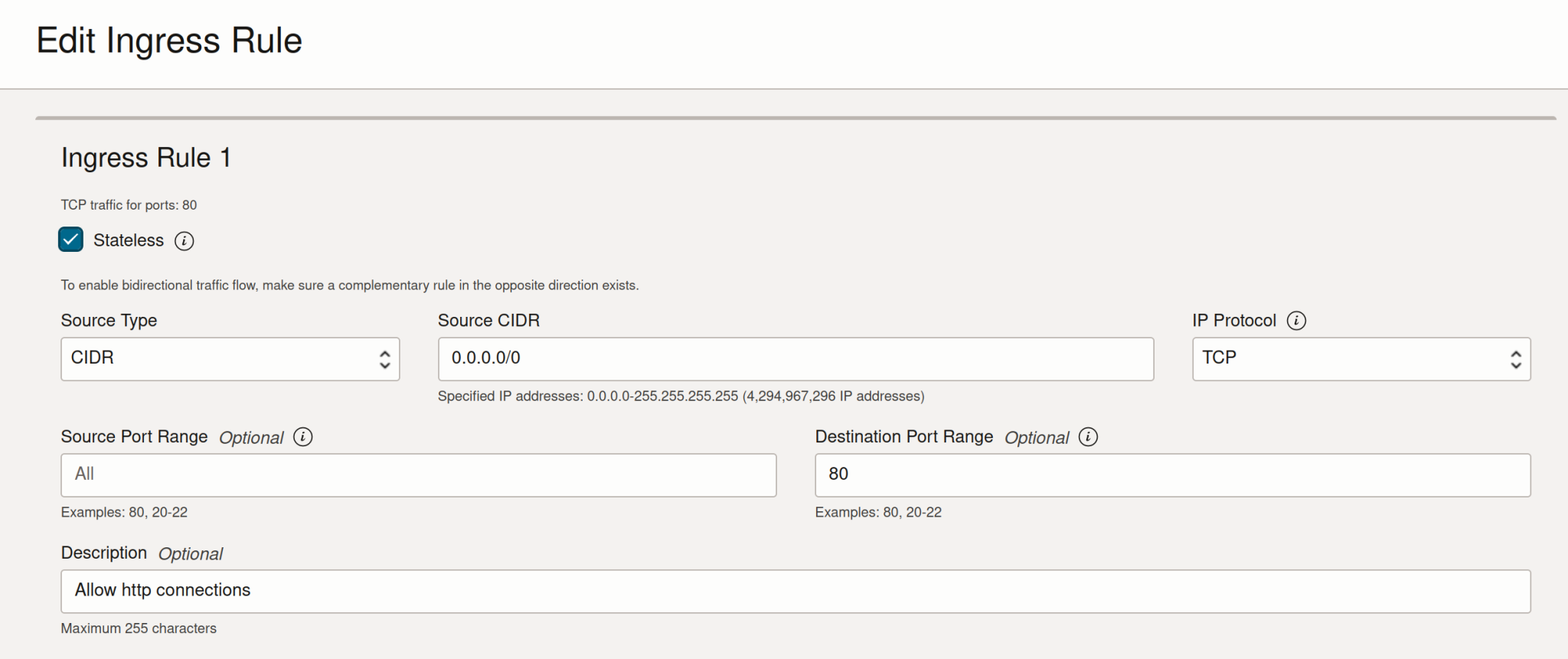Screen dimensions: 1568x659
Task: Show Source Port Range info icon
Action: point(303,437)
